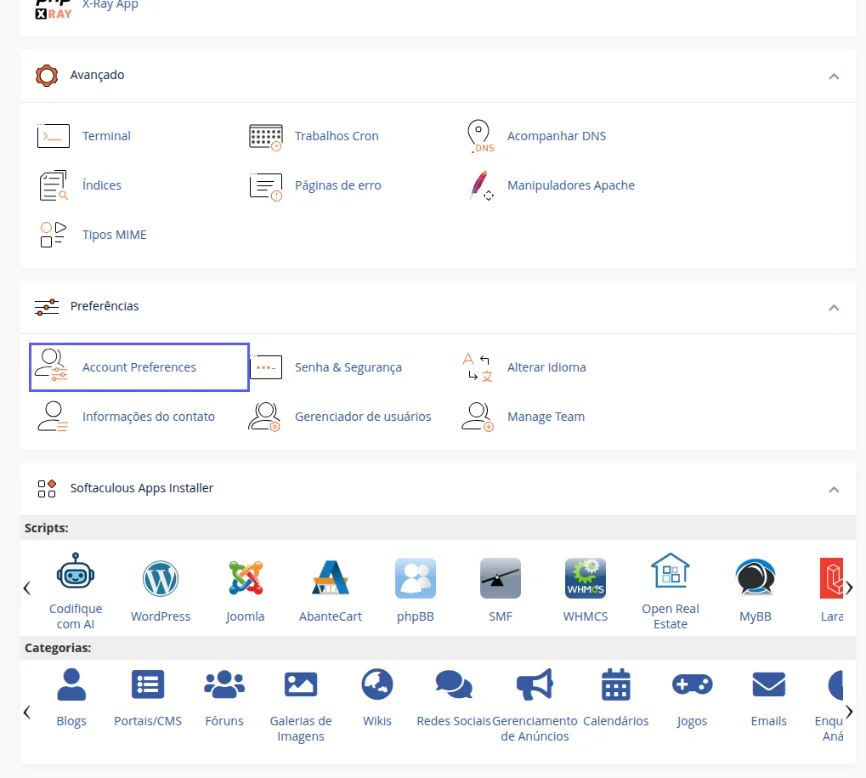The width and height of the screenshot is (866, 778).
Task: Open the Galerias de Imagens category icon
Action: (300, 685)
